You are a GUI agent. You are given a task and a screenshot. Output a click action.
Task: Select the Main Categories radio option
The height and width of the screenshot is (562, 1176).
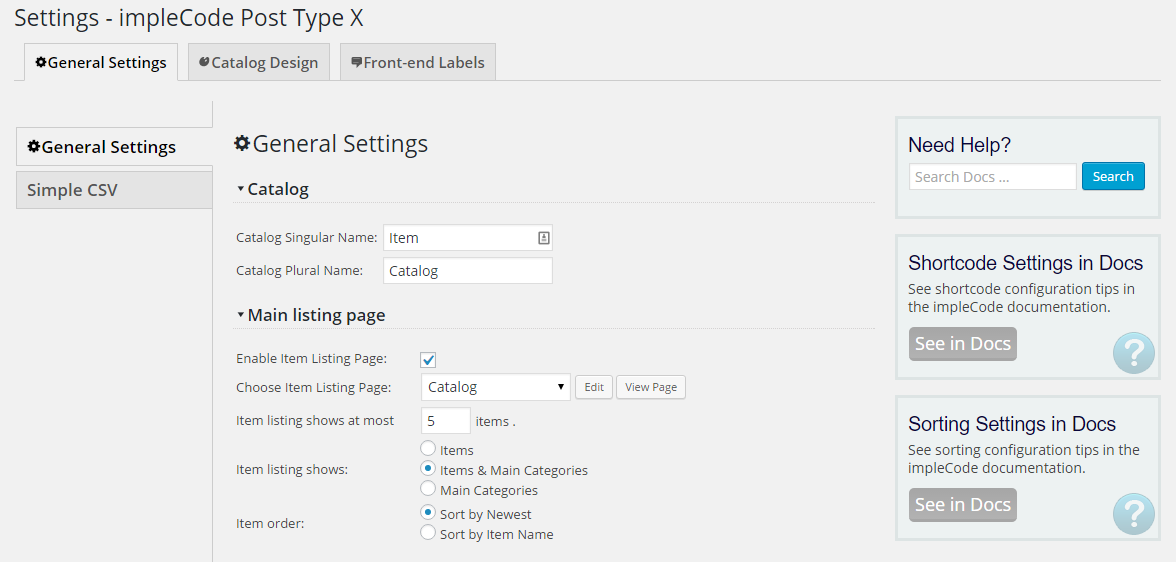coord(428,488)
